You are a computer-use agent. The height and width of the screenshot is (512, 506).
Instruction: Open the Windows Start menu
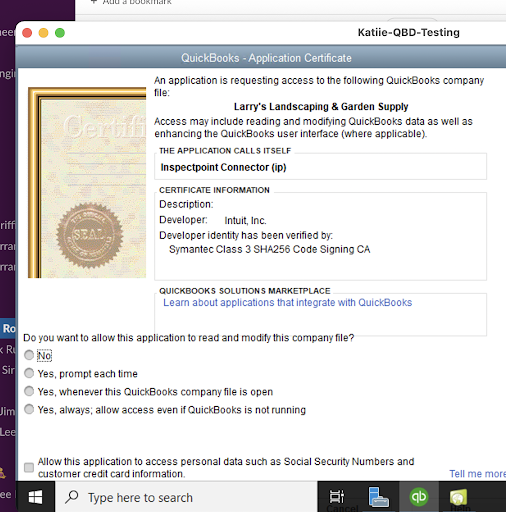[x=35, y=497]
